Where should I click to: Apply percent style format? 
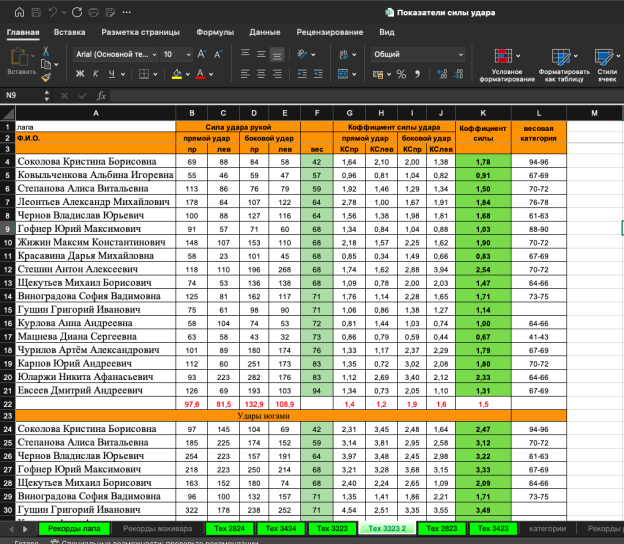401,74
